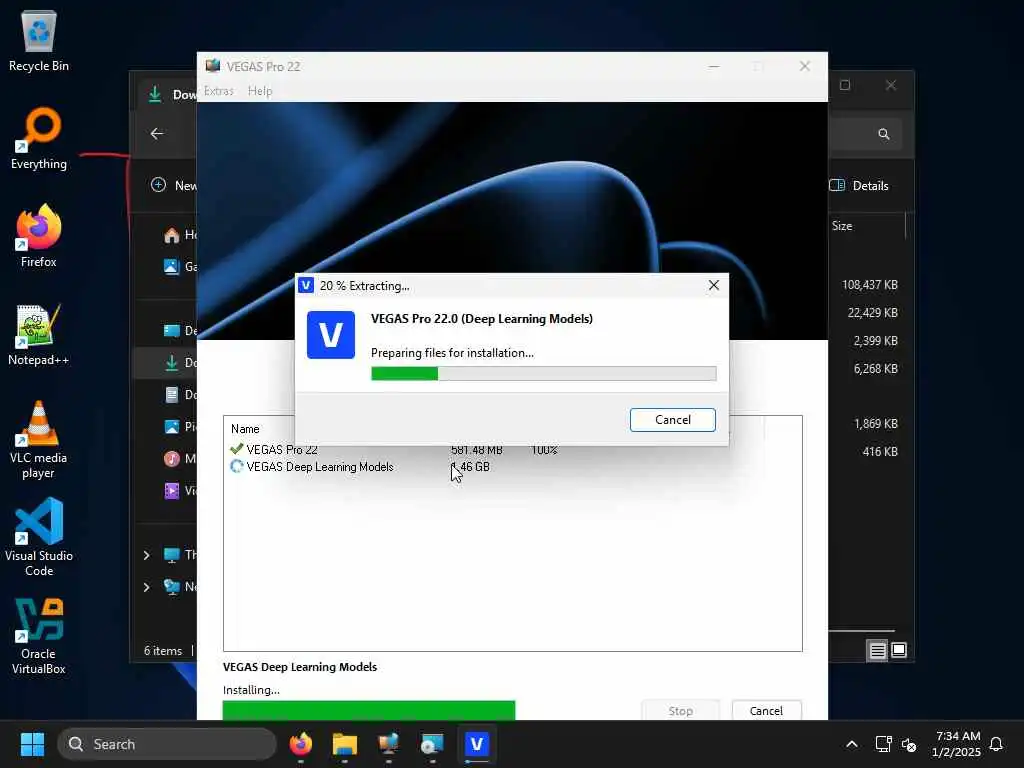The height and width of the screenshot is (768, 1024).
Task: Open Gallery in Explorer navigation pane
Action: click(x=179, y=266)
